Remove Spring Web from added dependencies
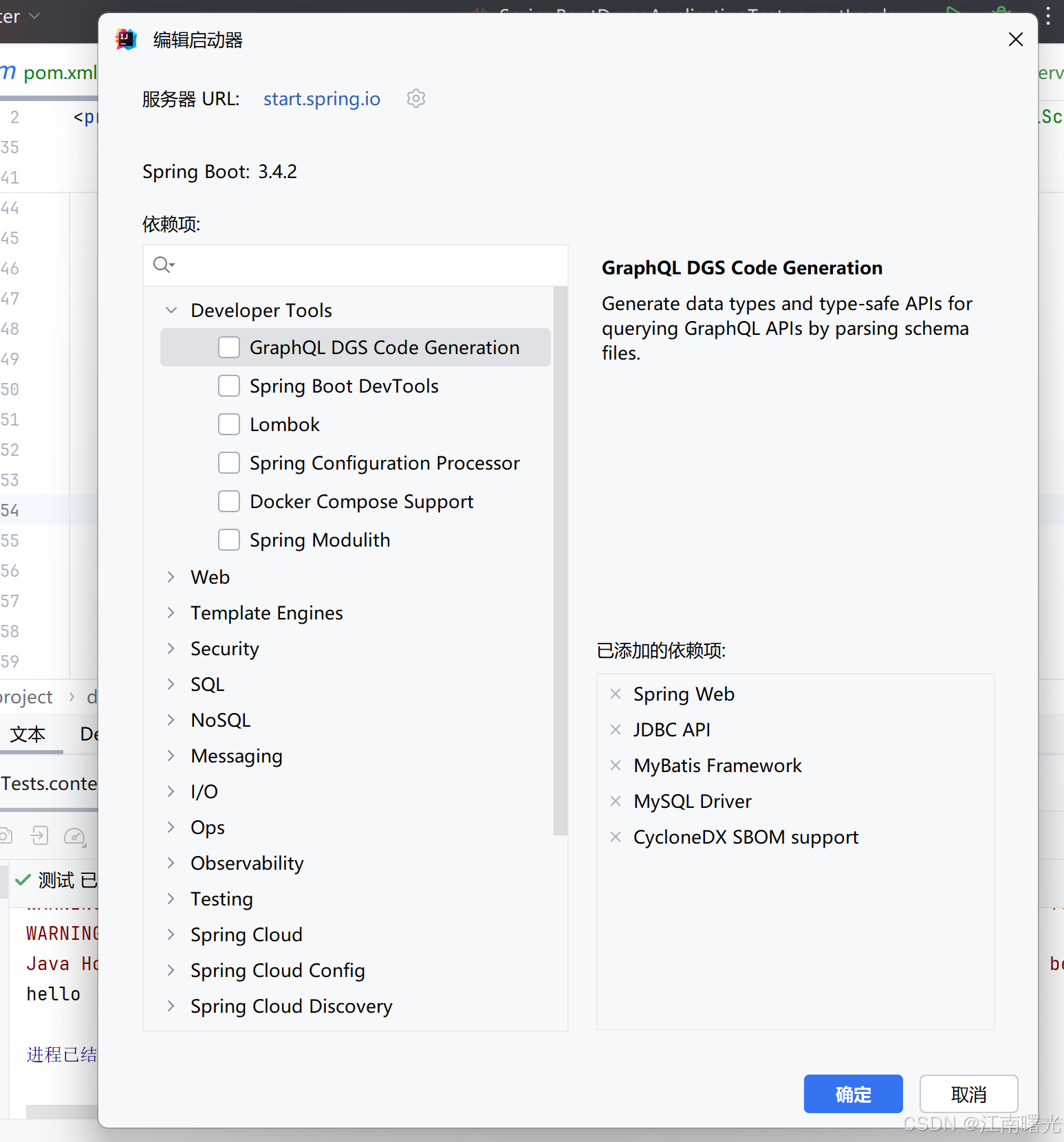 click(x=616, y=694)
